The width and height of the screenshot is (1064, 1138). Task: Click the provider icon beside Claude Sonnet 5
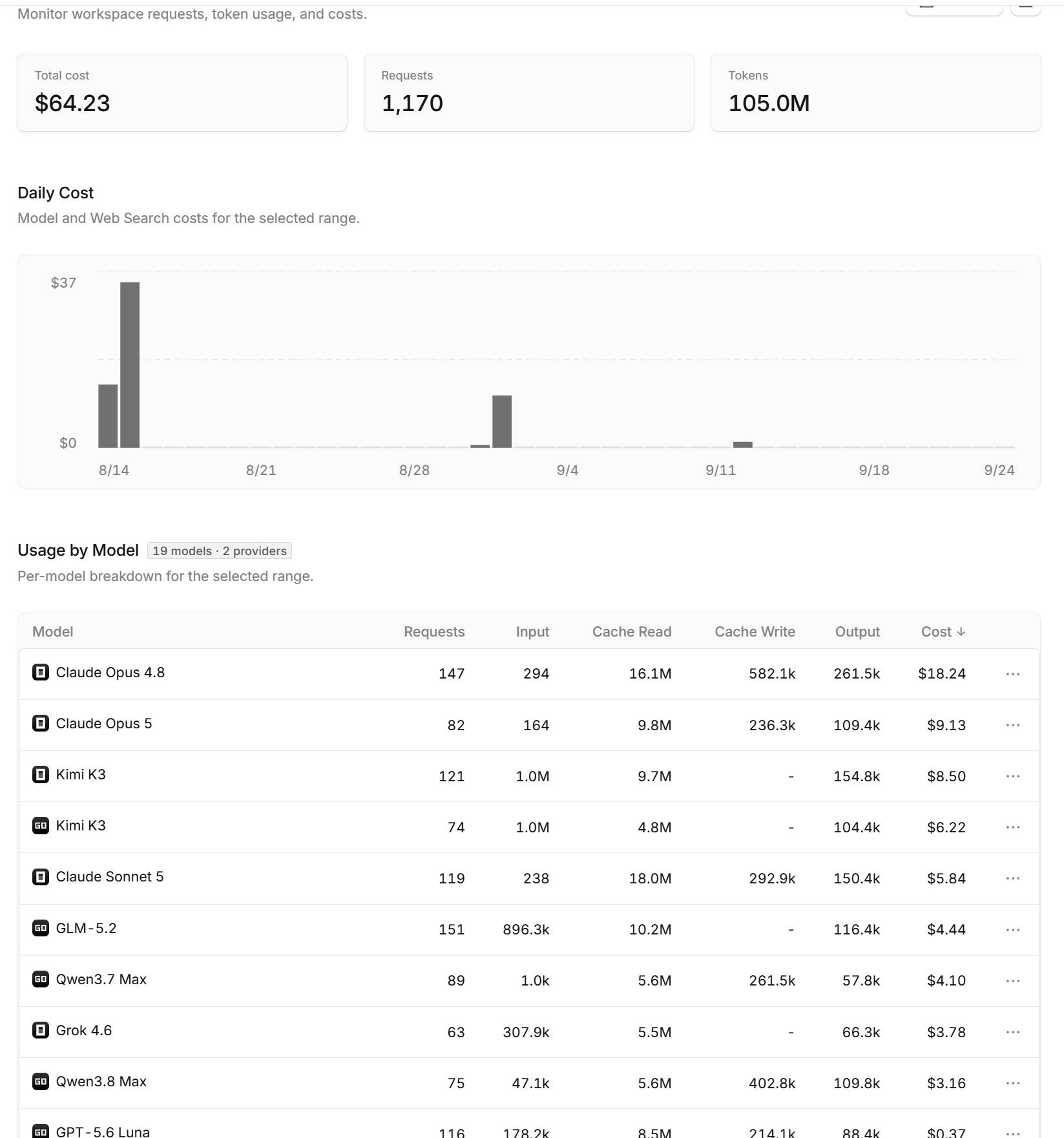click(41, 877)
